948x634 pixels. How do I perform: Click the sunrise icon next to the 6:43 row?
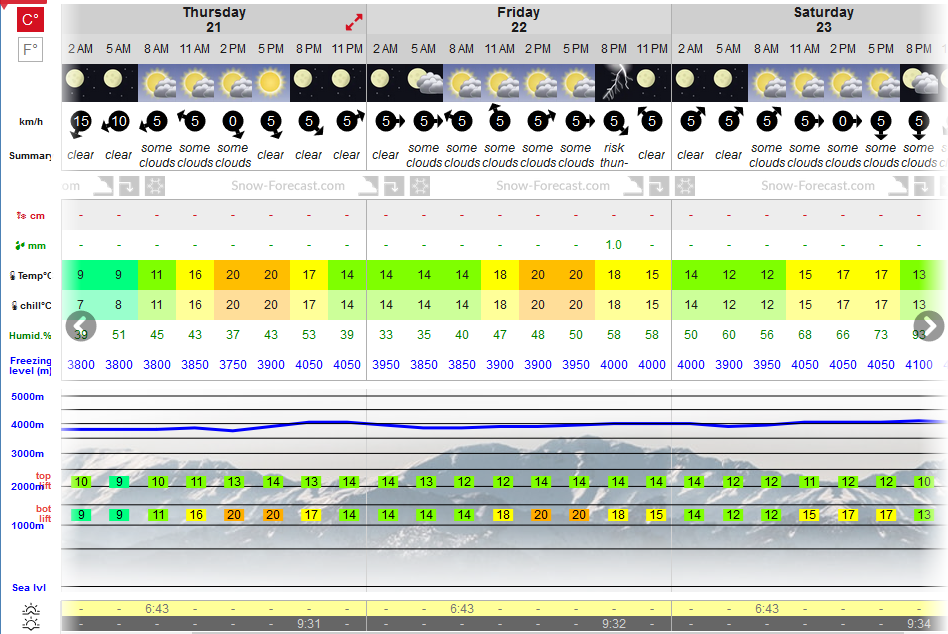point(31,609)
